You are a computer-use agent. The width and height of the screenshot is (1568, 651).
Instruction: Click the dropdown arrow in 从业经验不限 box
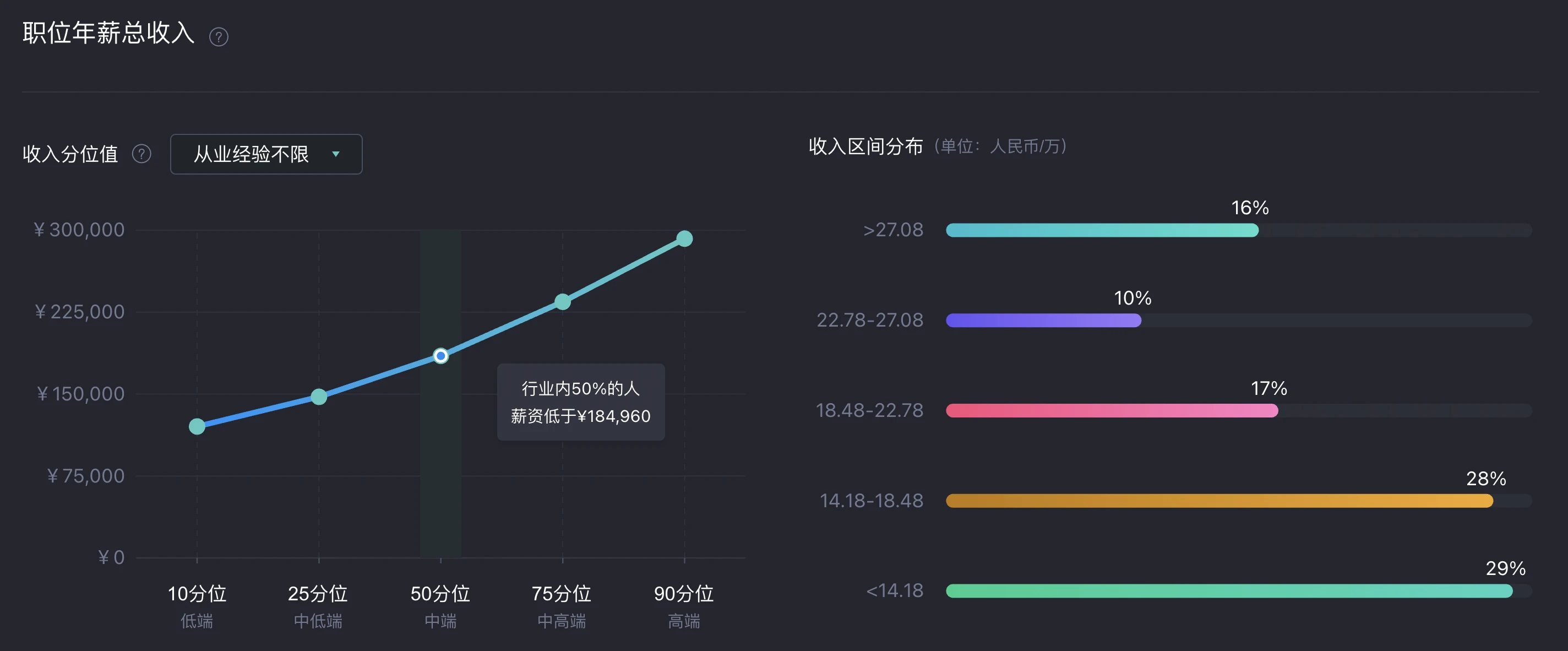[335, 154]
